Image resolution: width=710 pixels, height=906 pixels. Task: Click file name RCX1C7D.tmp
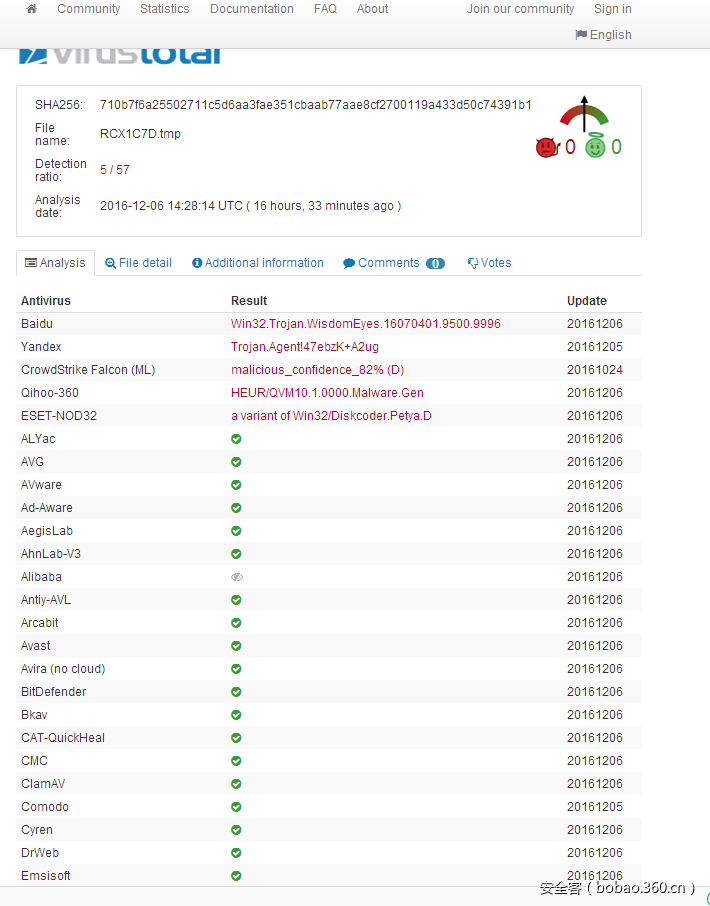coord(140,134)
